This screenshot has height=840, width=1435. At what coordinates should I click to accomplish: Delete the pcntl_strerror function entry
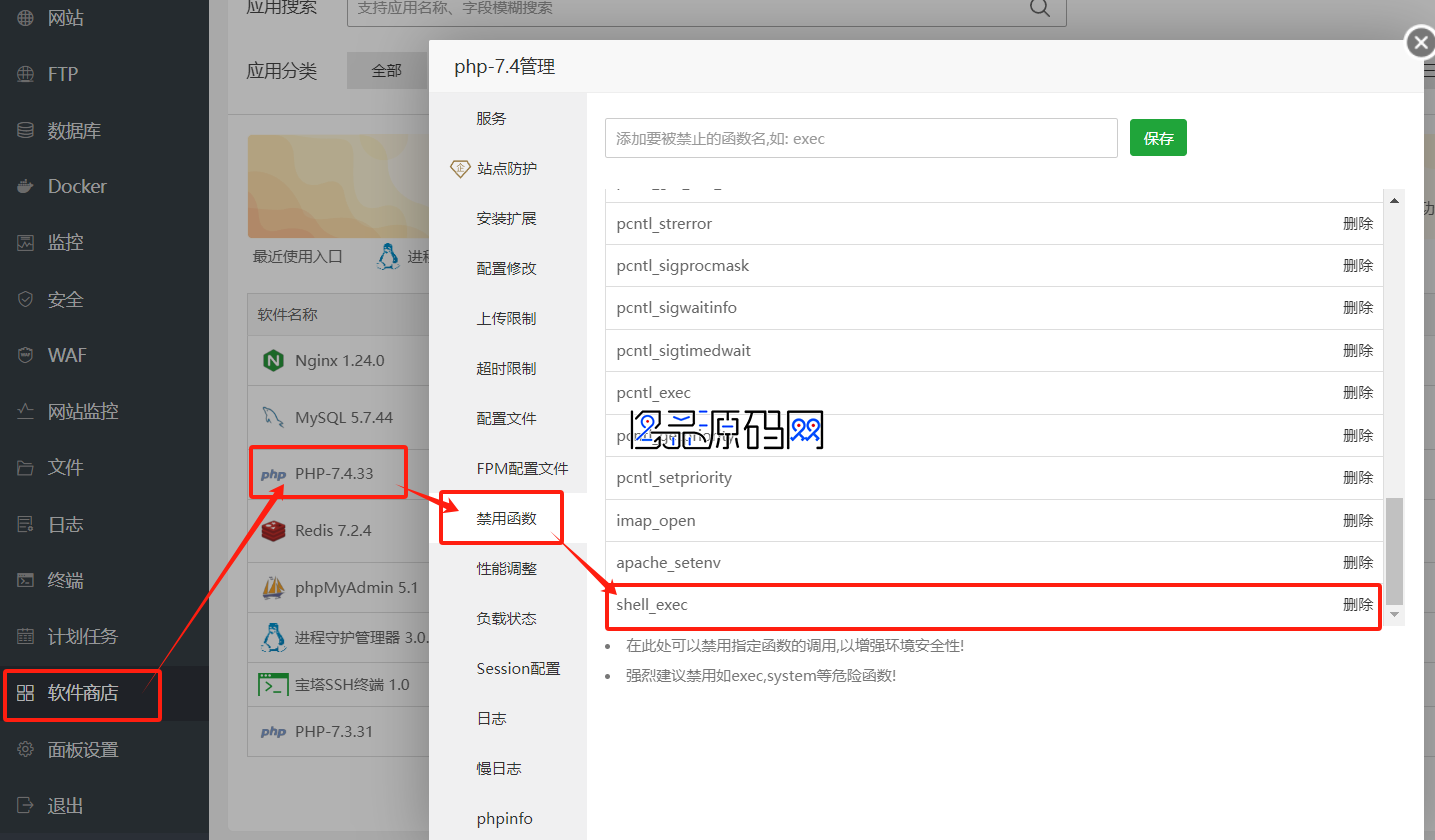click(1358, 224)
